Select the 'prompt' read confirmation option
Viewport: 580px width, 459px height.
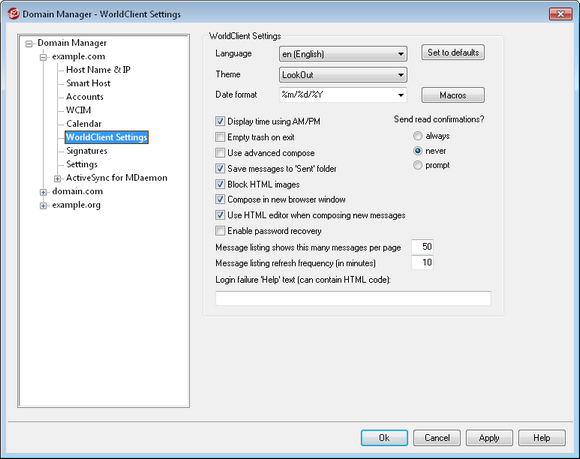[x=418, y=165]
